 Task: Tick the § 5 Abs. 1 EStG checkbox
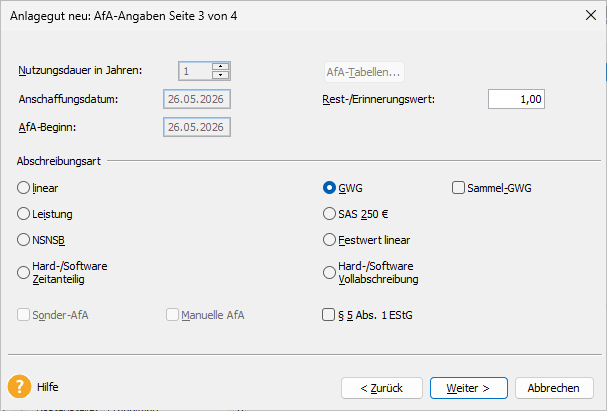click(x=329, y=315)
